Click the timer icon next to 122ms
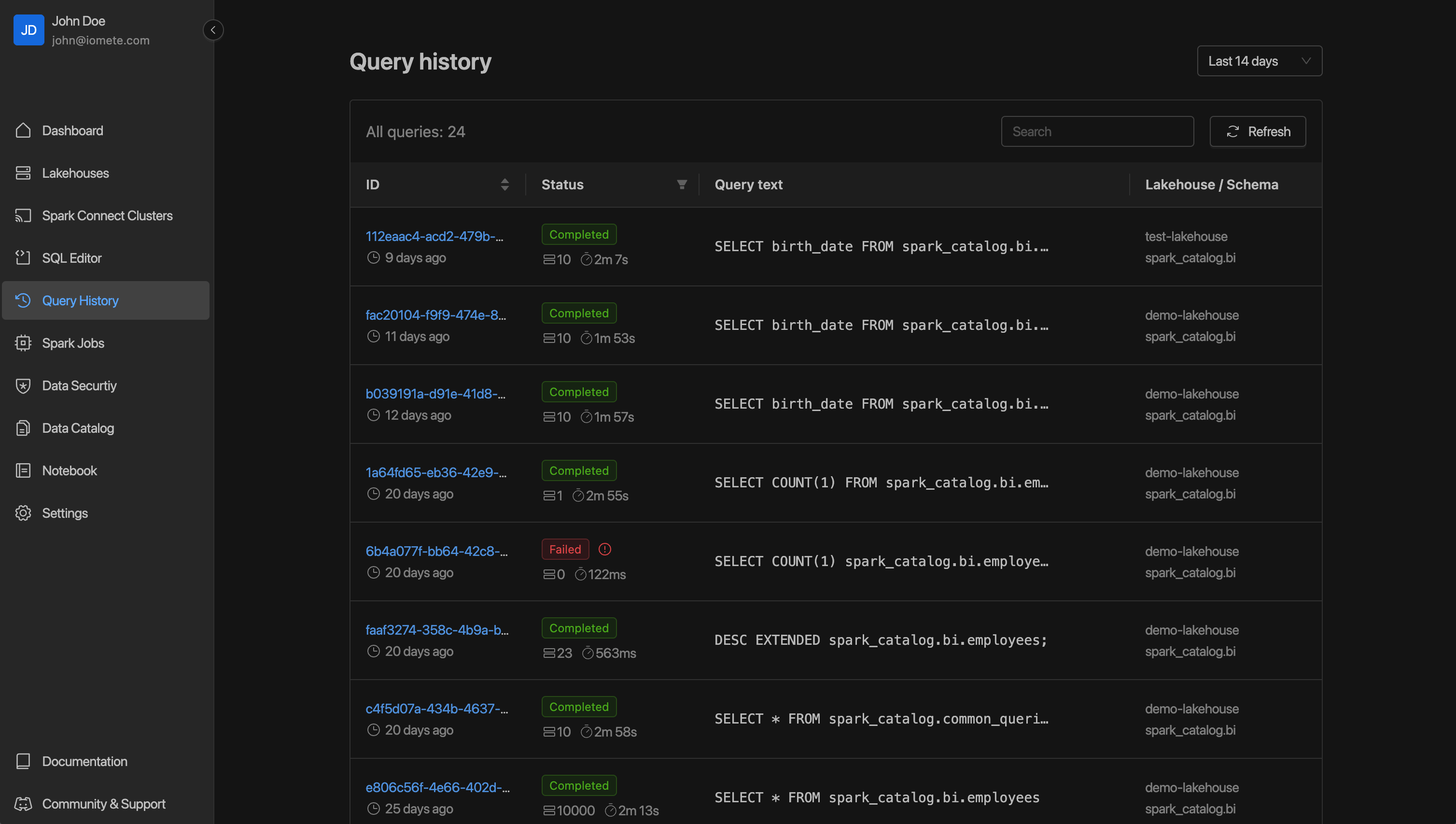 point(580,574)
